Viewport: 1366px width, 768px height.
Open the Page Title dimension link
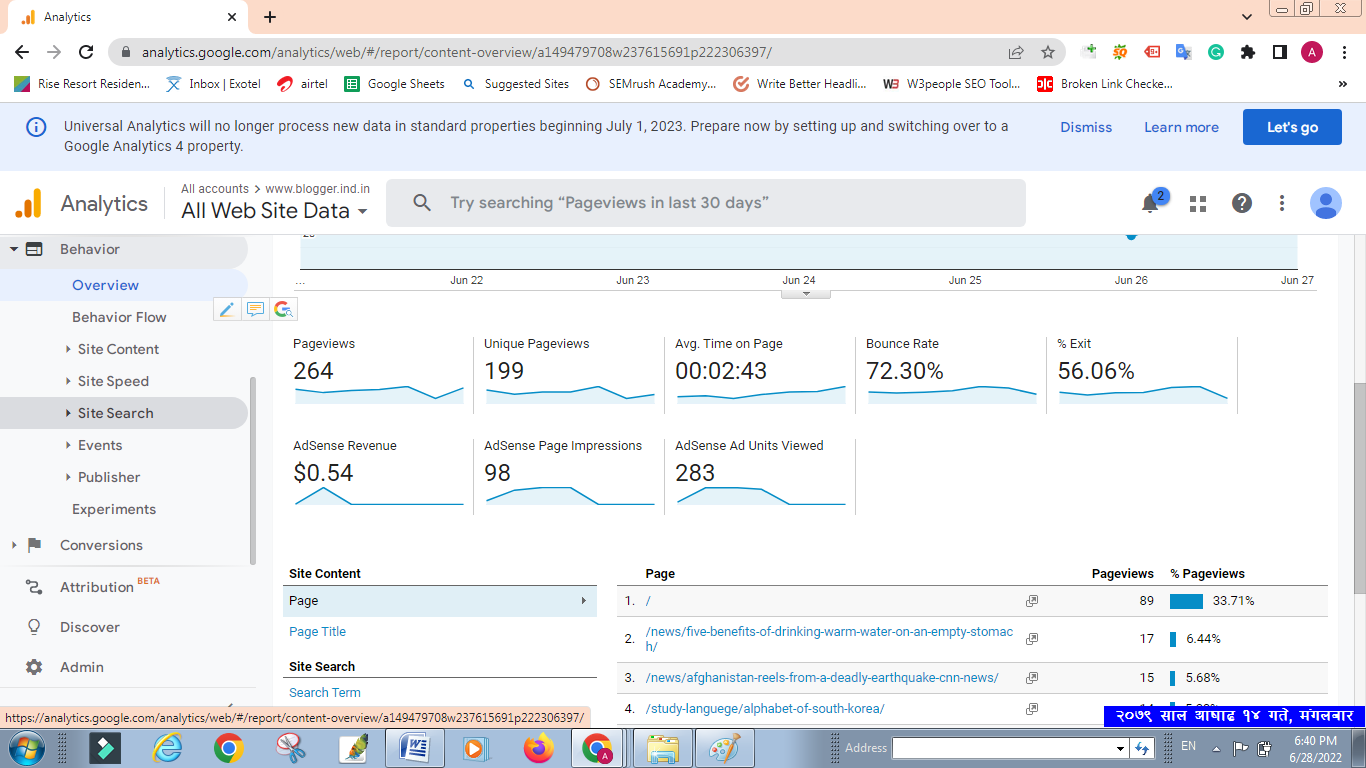point(317,632)
